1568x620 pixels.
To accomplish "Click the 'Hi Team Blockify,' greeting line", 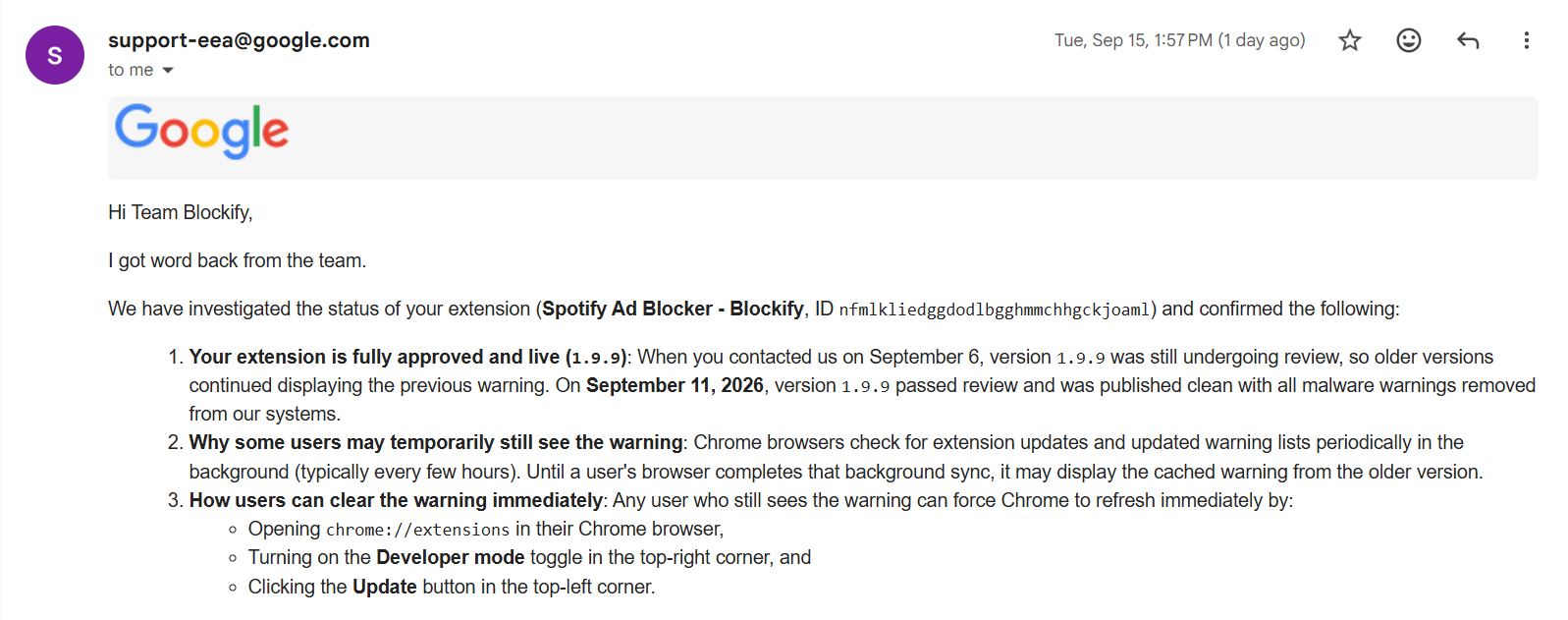I will tap(181, 213).
